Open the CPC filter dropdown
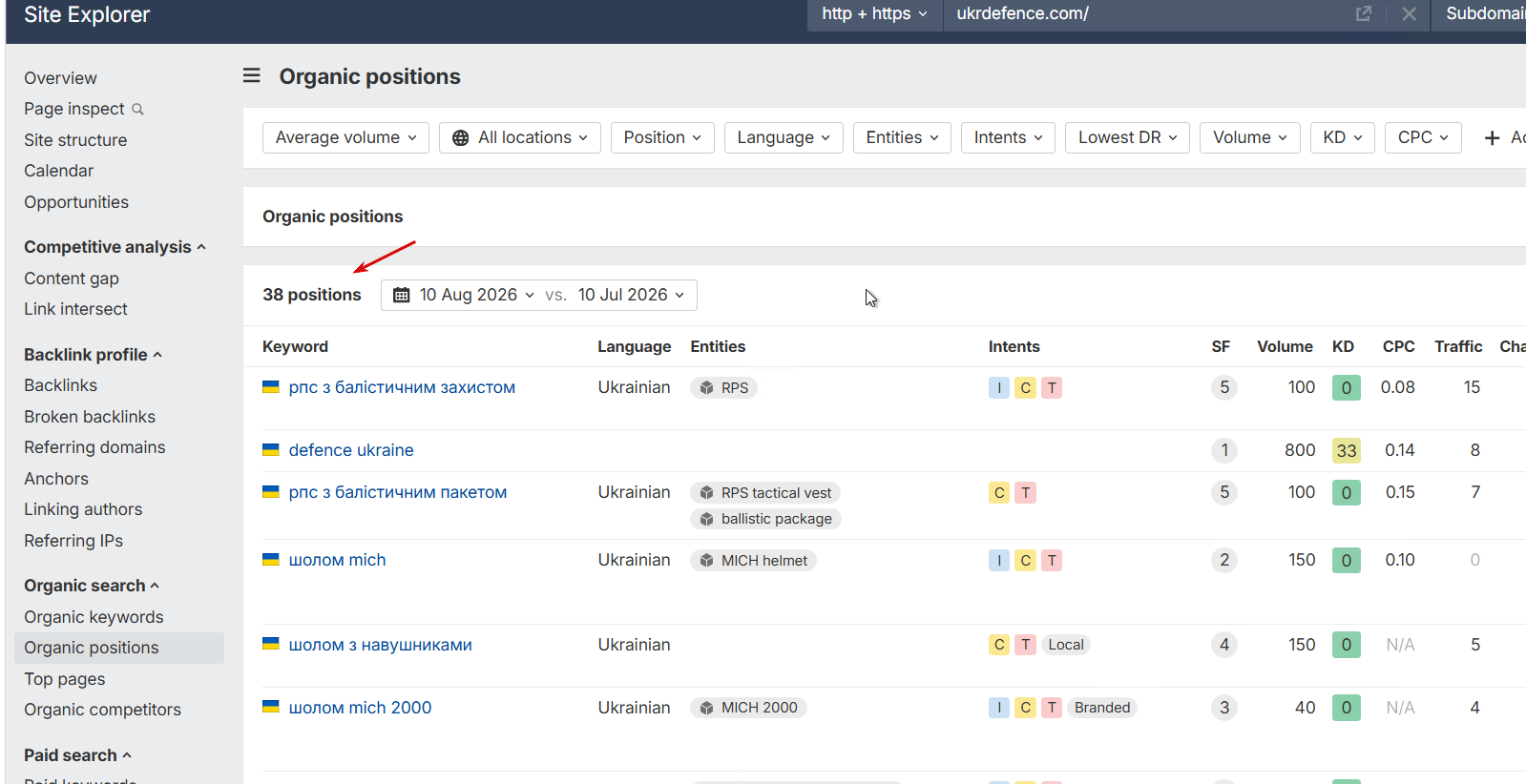1526x784 pixels. point(1423,138)
